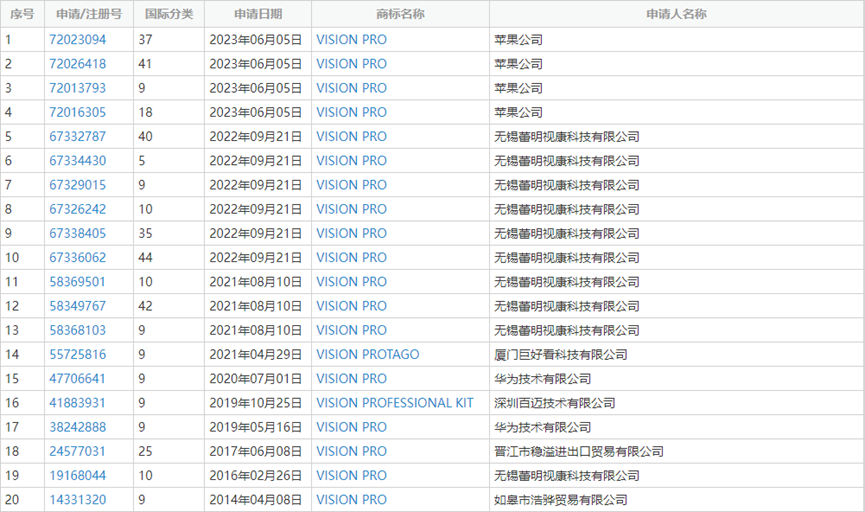Open registration number 38242888 link

(x=77, y=428)
